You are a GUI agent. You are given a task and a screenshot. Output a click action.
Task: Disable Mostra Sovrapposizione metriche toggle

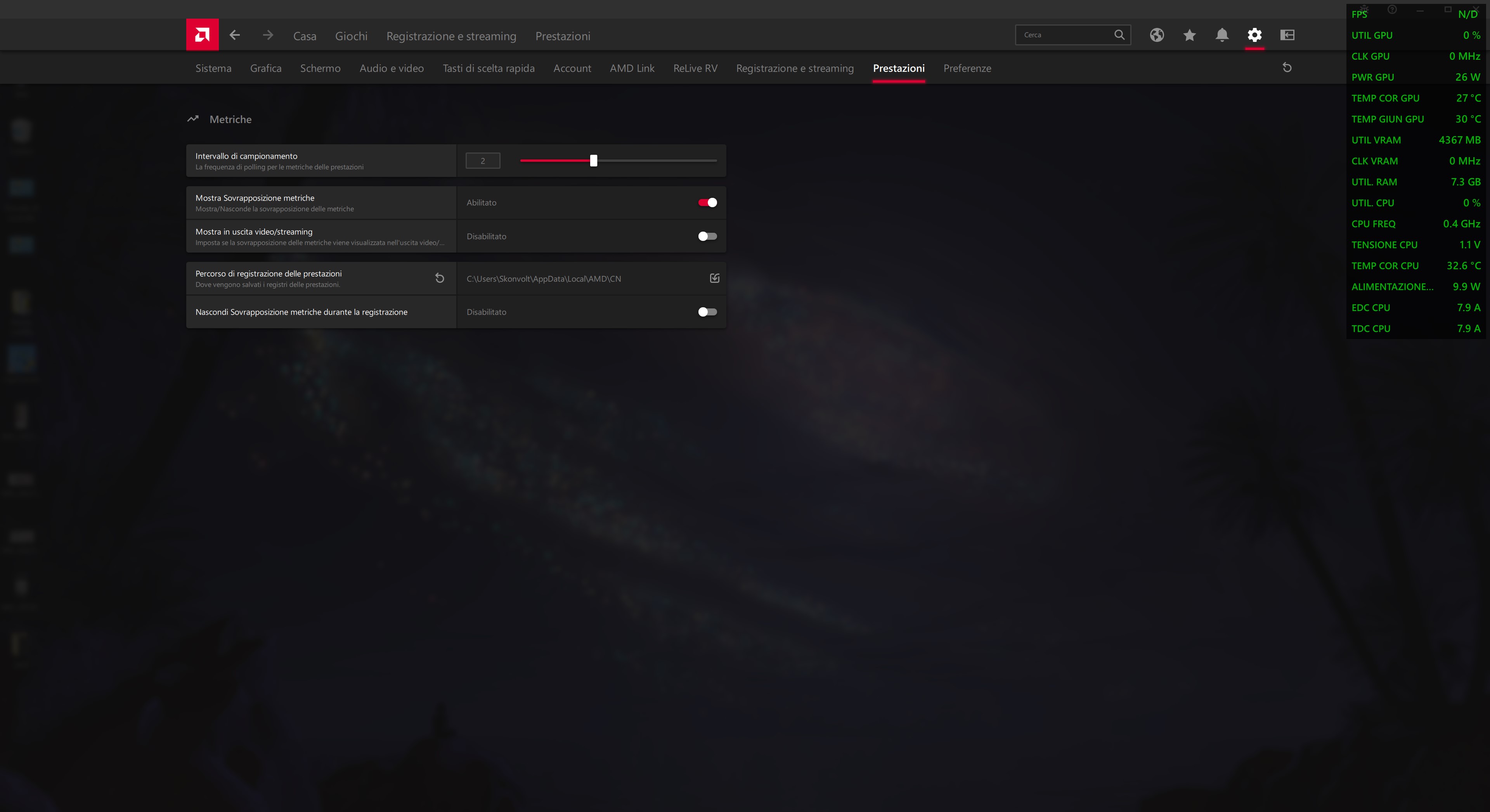pos(707,203)
